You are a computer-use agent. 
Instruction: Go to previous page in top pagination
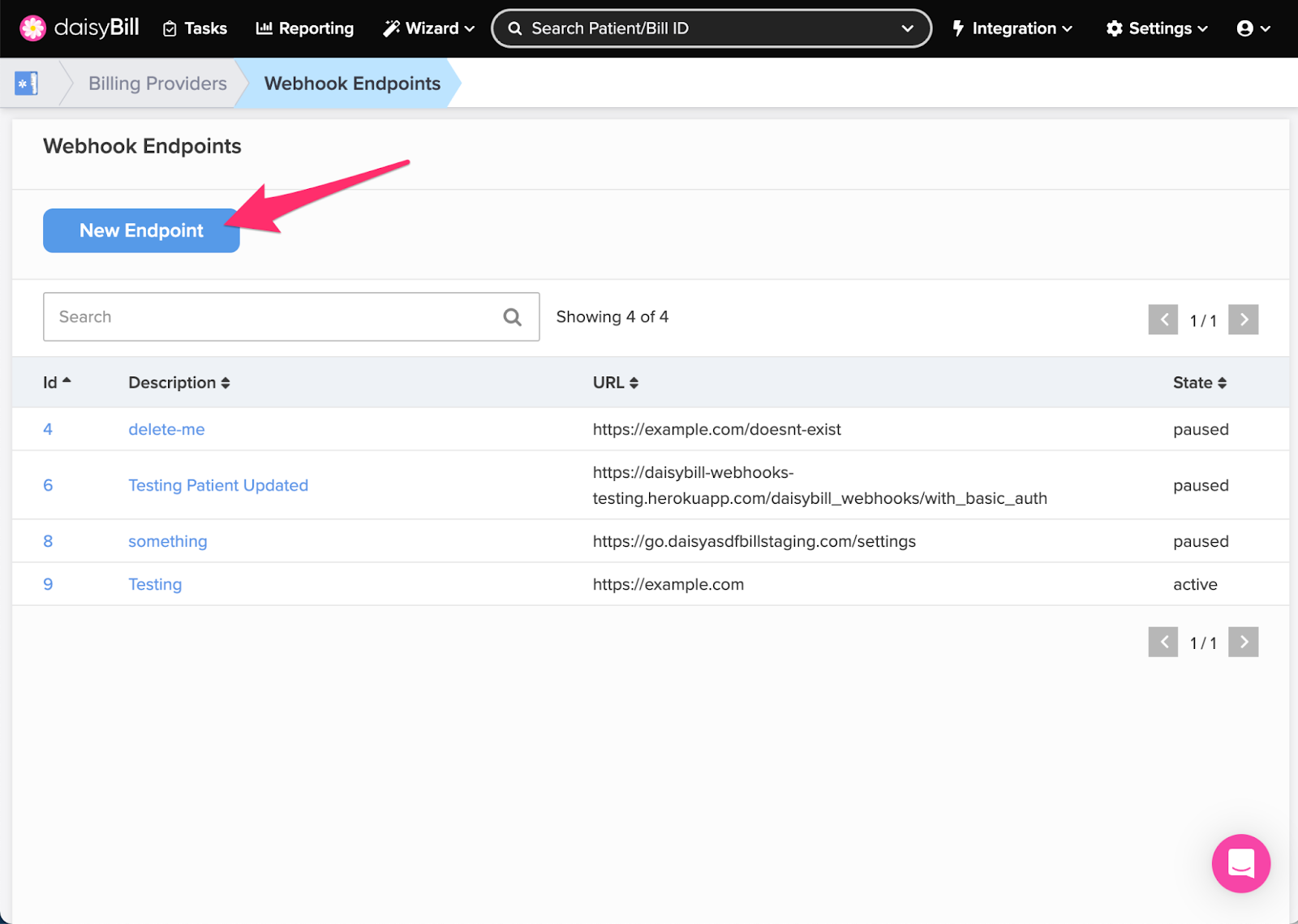click(x=1163, y=320)
